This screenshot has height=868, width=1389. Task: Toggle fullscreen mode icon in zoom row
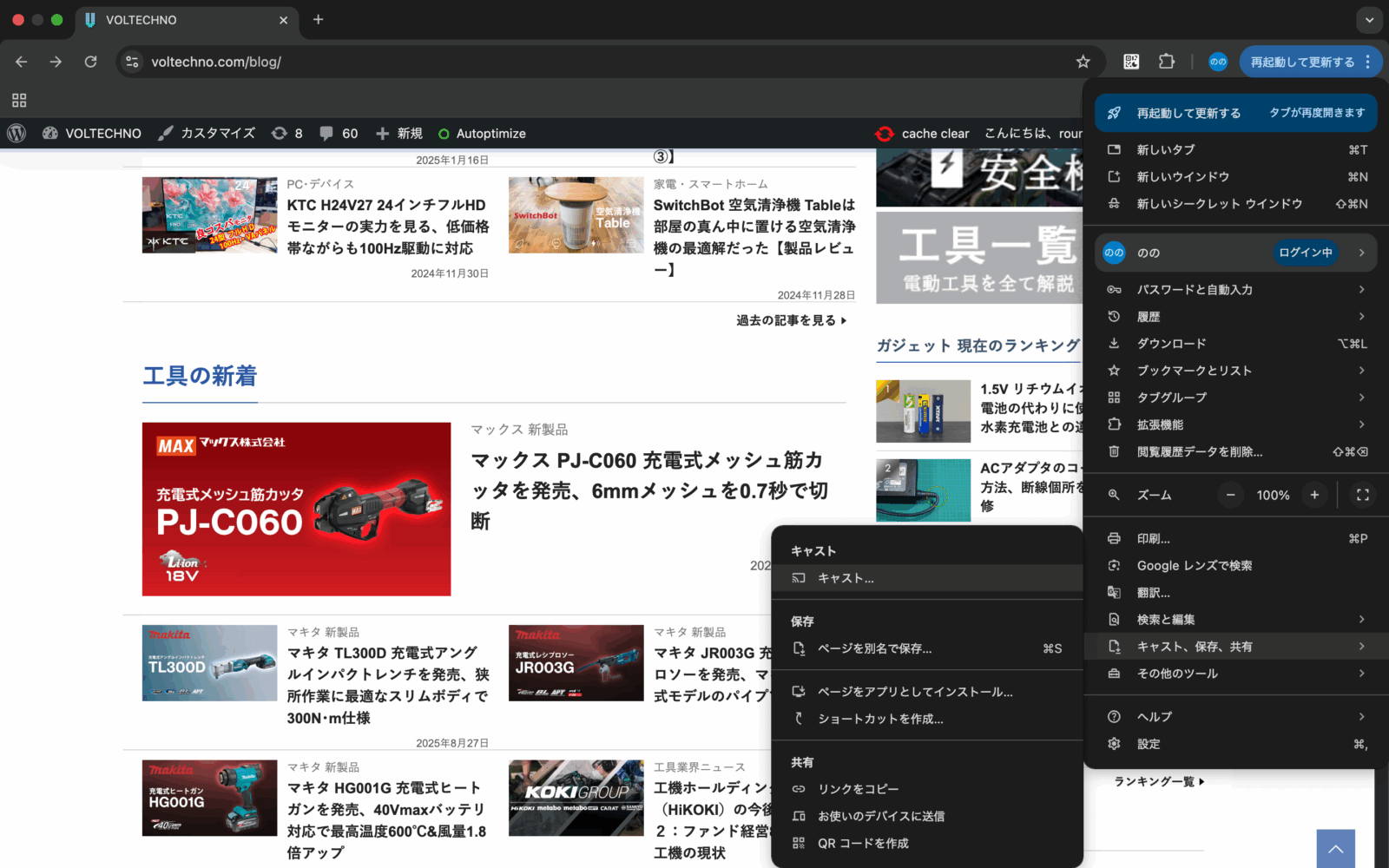pyautogui.click(x=1363, y=495)
